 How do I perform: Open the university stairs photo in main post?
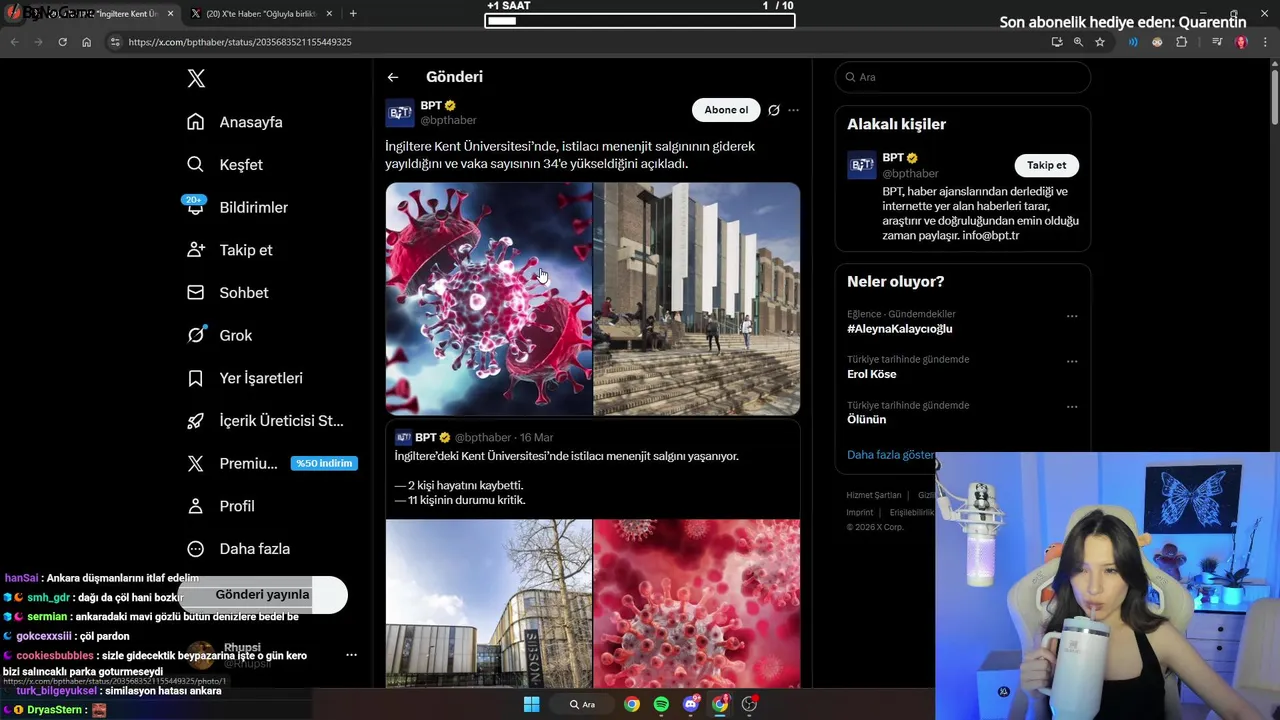697,298
